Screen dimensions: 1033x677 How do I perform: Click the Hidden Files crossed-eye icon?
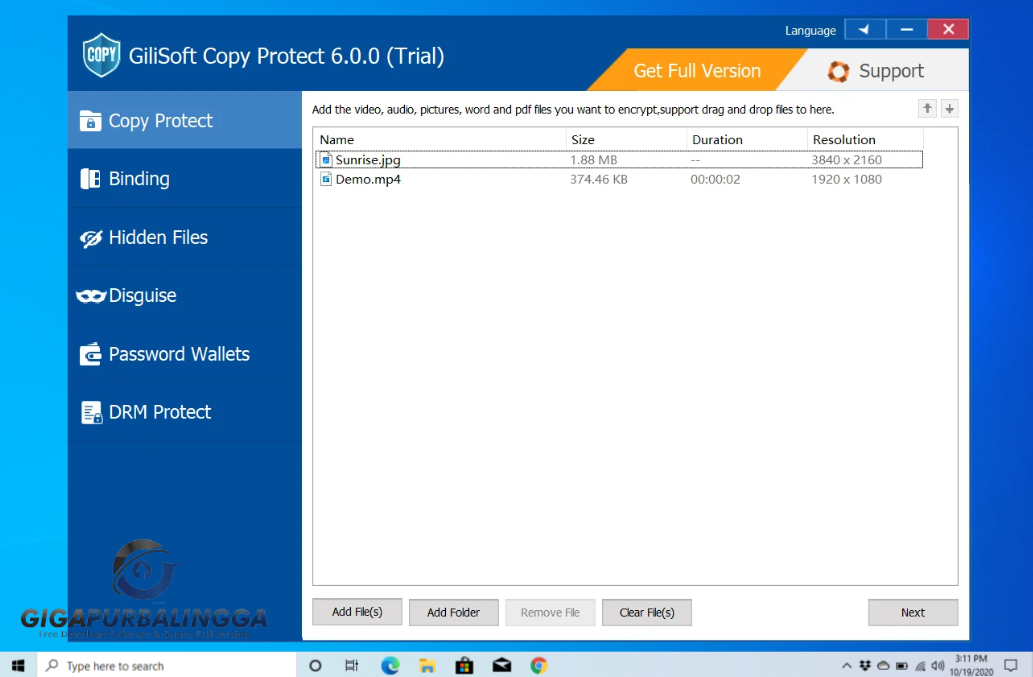point(91,238)
